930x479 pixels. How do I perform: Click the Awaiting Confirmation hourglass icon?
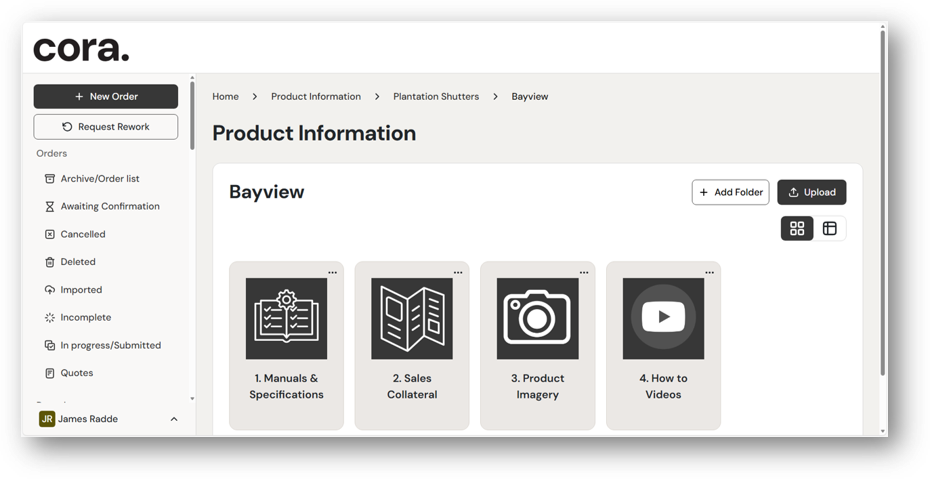click(x=50, y=207)
